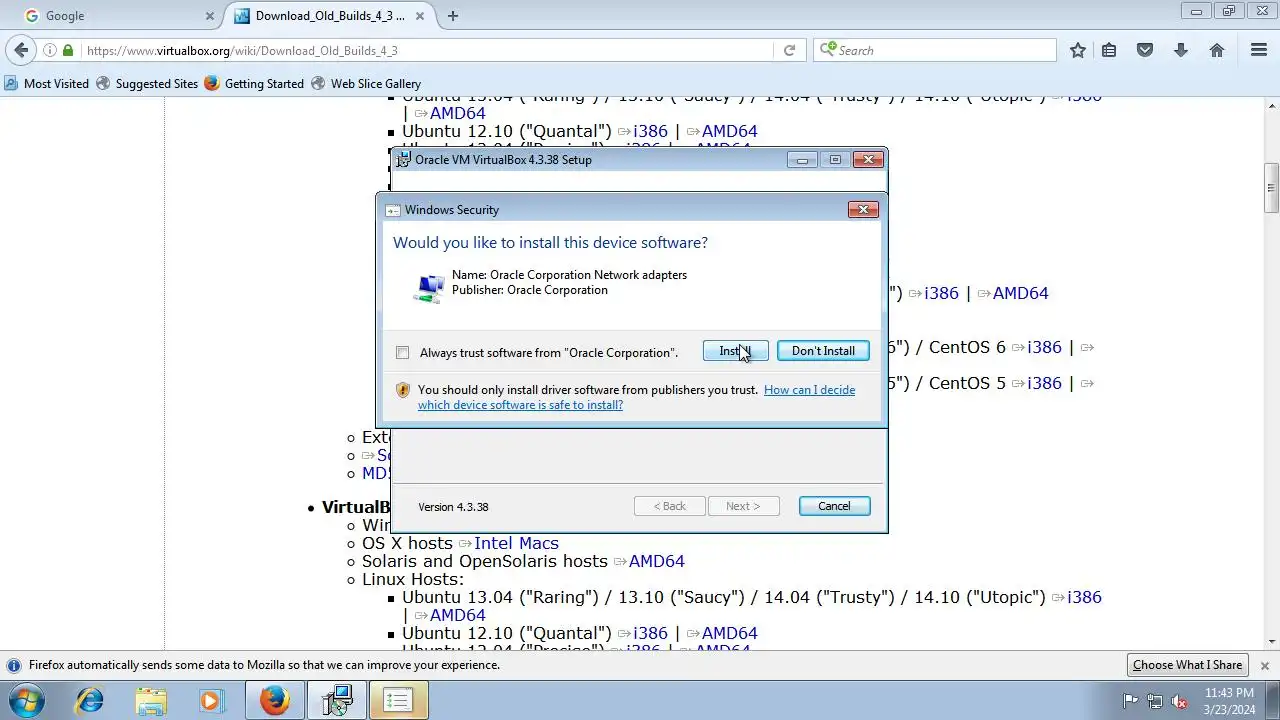Image resolution: width=1280 pixels, height=720 pixels.
Task: Click the search engine icon in search box
Action: pos(828,50)
